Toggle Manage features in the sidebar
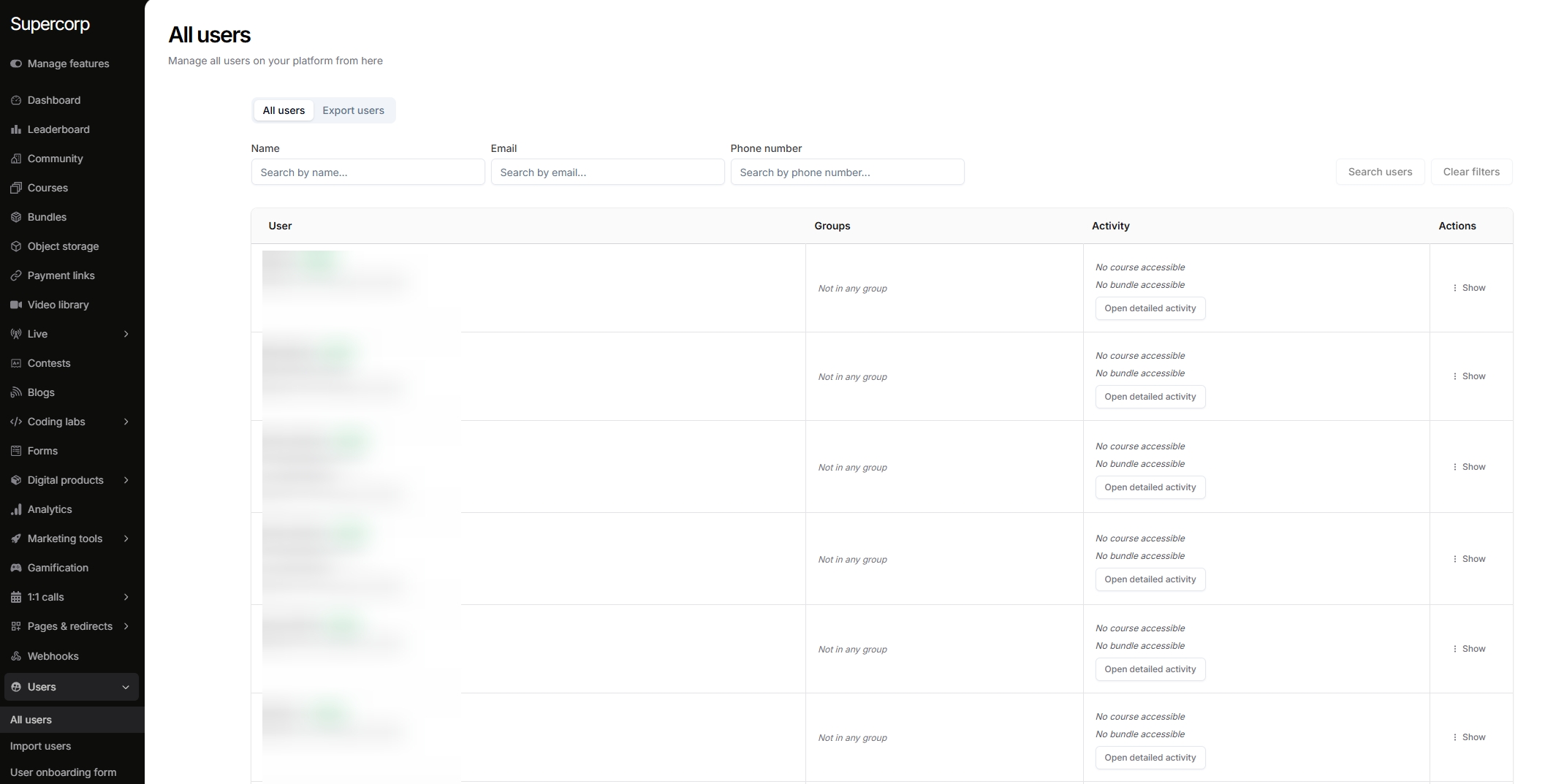The width and height of the screenshot is (1545, 784). click(16, 64)
